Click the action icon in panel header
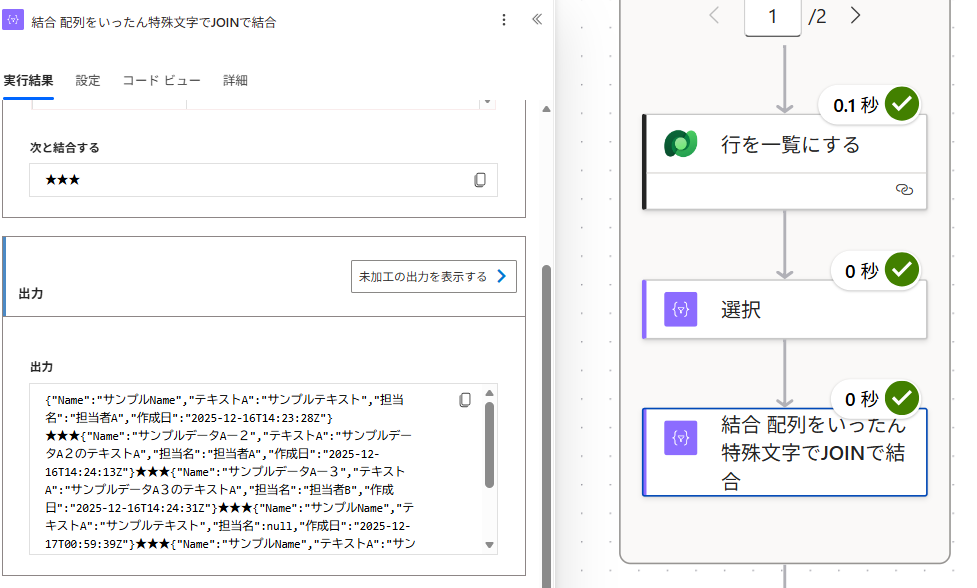 (14, 21)
